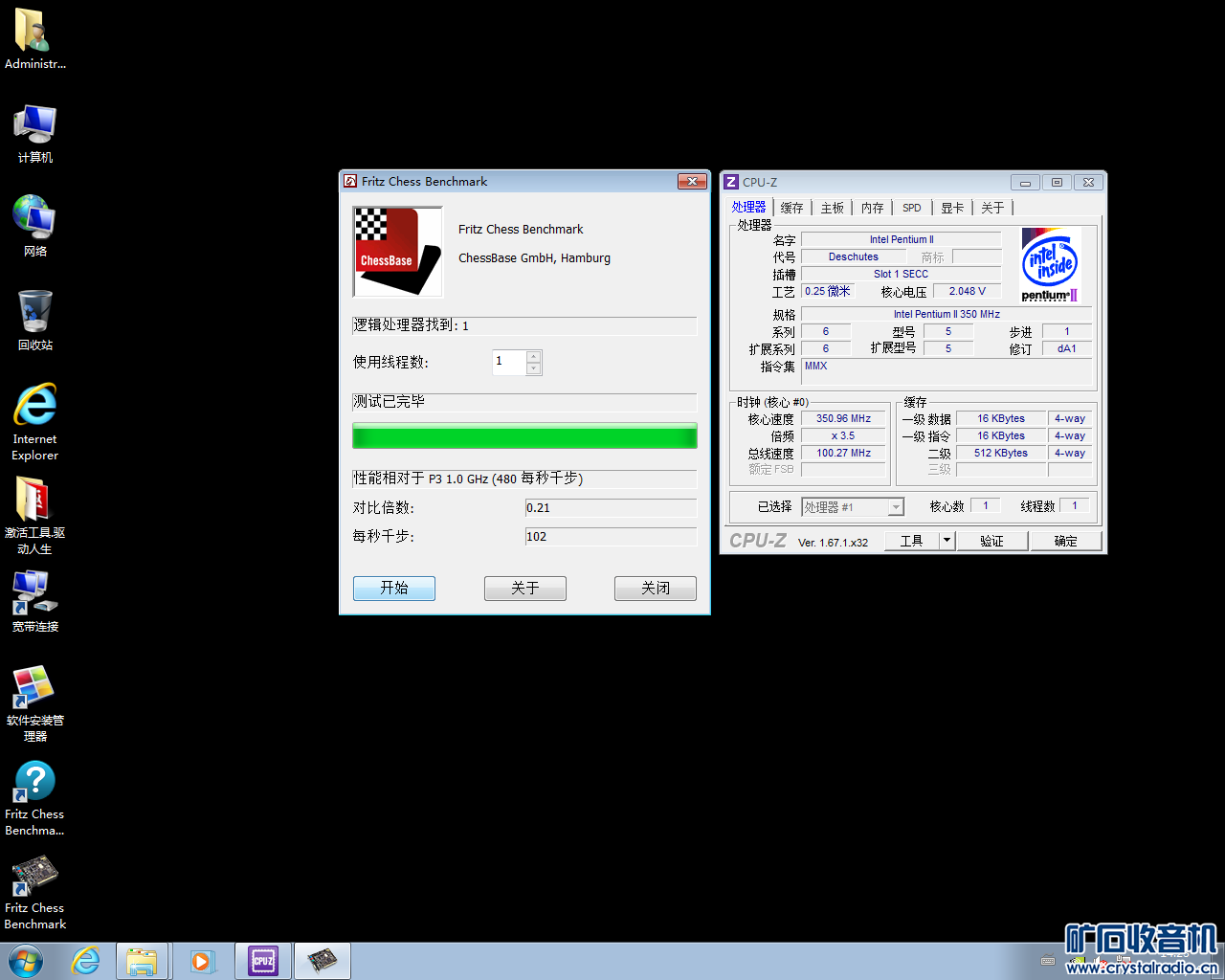This screenshot has height=980, width=1225.
Task: Open the 激活工具驱动人生 folder icon
Action: coord(34,516)
